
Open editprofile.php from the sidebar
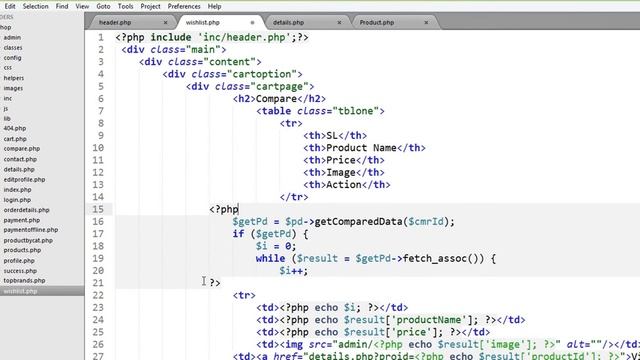[24, 179]
